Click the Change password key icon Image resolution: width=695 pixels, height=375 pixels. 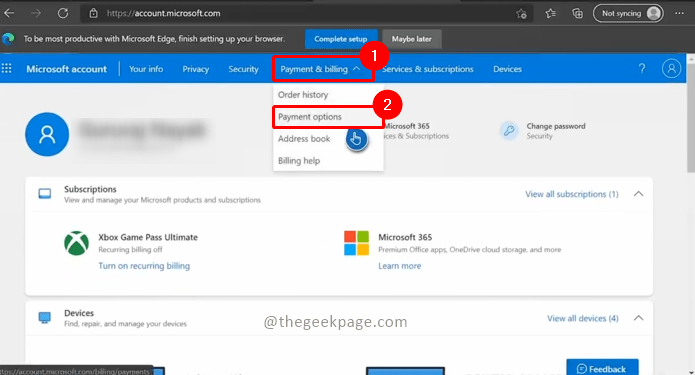[x=509, y=131]
